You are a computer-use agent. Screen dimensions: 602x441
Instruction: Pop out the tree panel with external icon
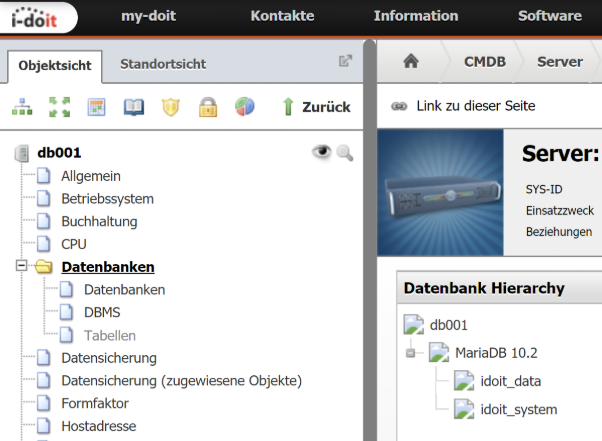[346, 62]
